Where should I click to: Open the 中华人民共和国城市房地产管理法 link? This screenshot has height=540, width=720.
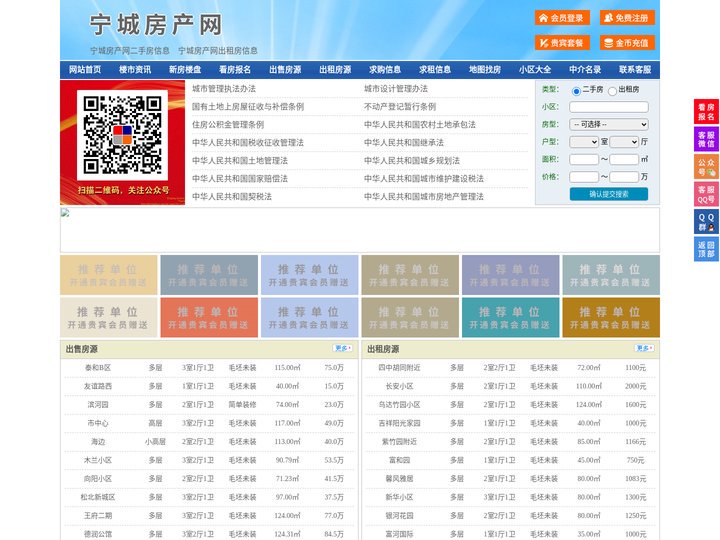[424, 197]
